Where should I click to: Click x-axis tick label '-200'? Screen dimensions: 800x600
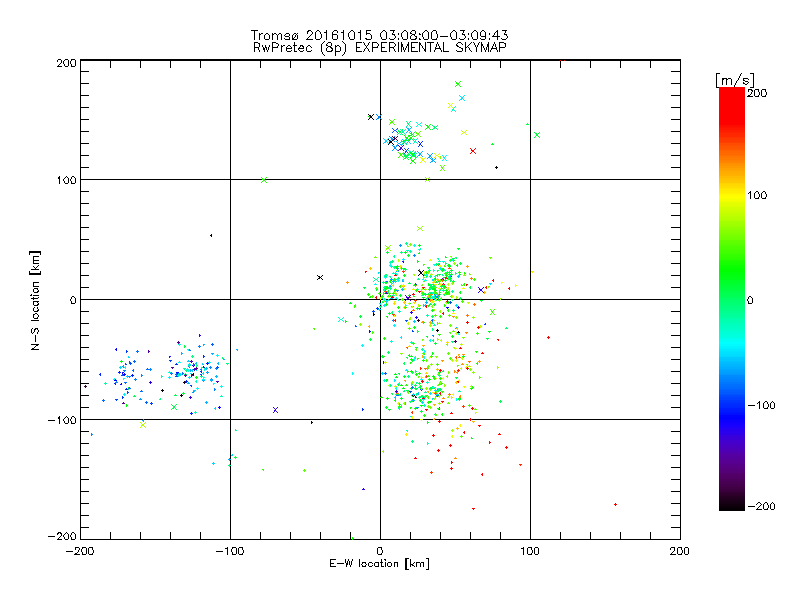(x=80, y=551)
